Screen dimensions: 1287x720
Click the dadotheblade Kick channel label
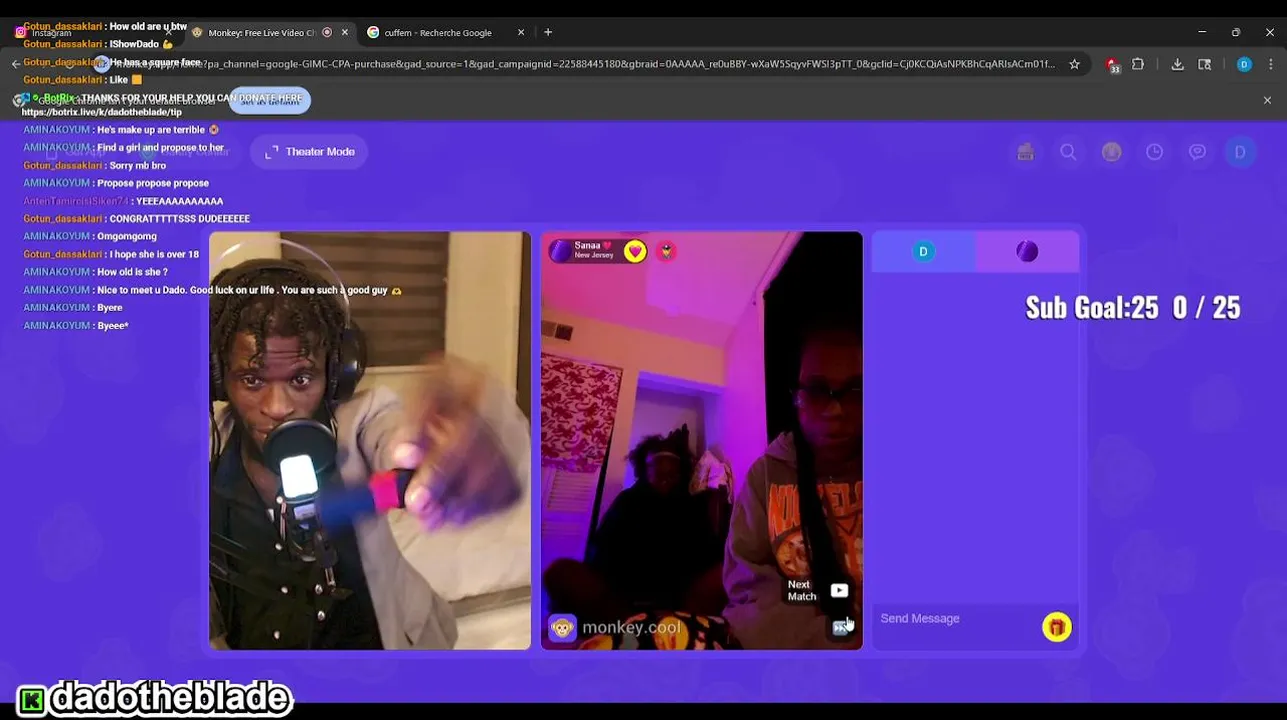click(155, 698)
